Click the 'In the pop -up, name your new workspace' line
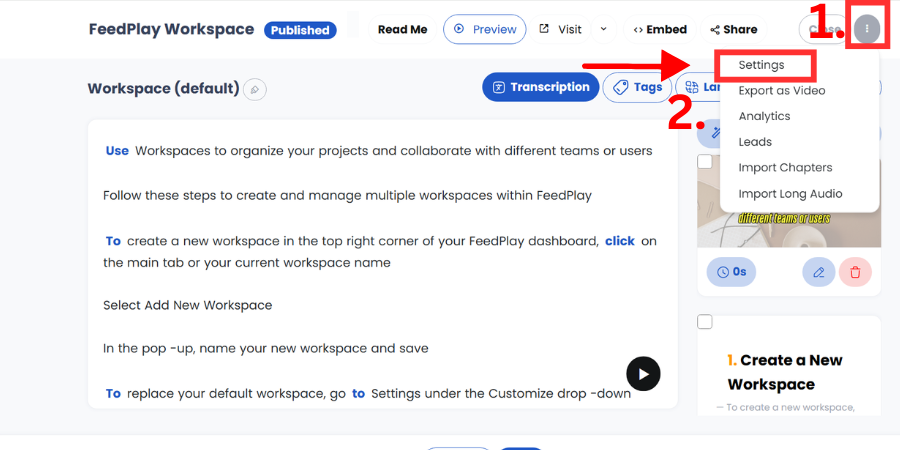This screenshot has width=900, height=450. (266, 348)
